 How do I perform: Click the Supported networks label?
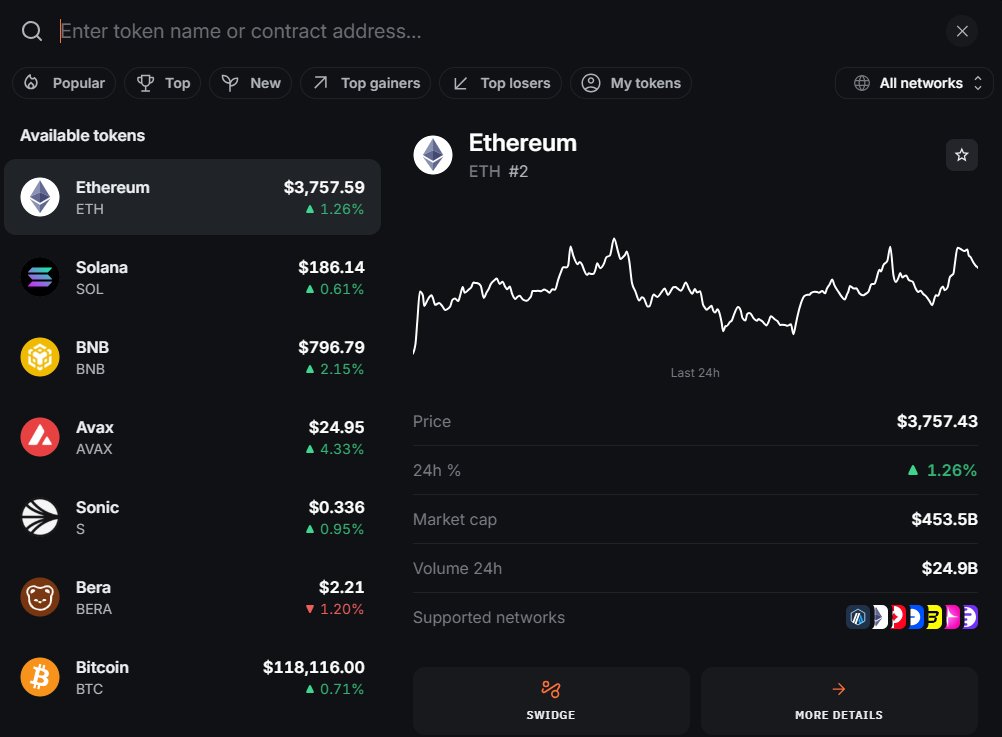click(x=489, y=617)
